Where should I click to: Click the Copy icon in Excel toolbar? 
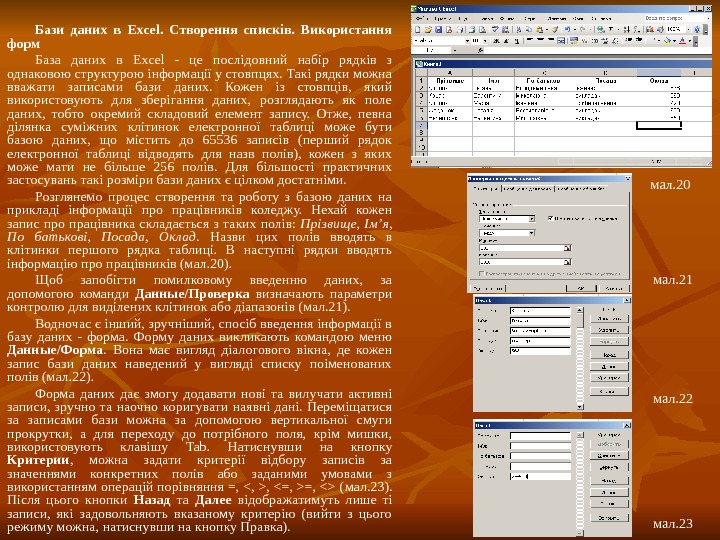(x=529, y=29)
